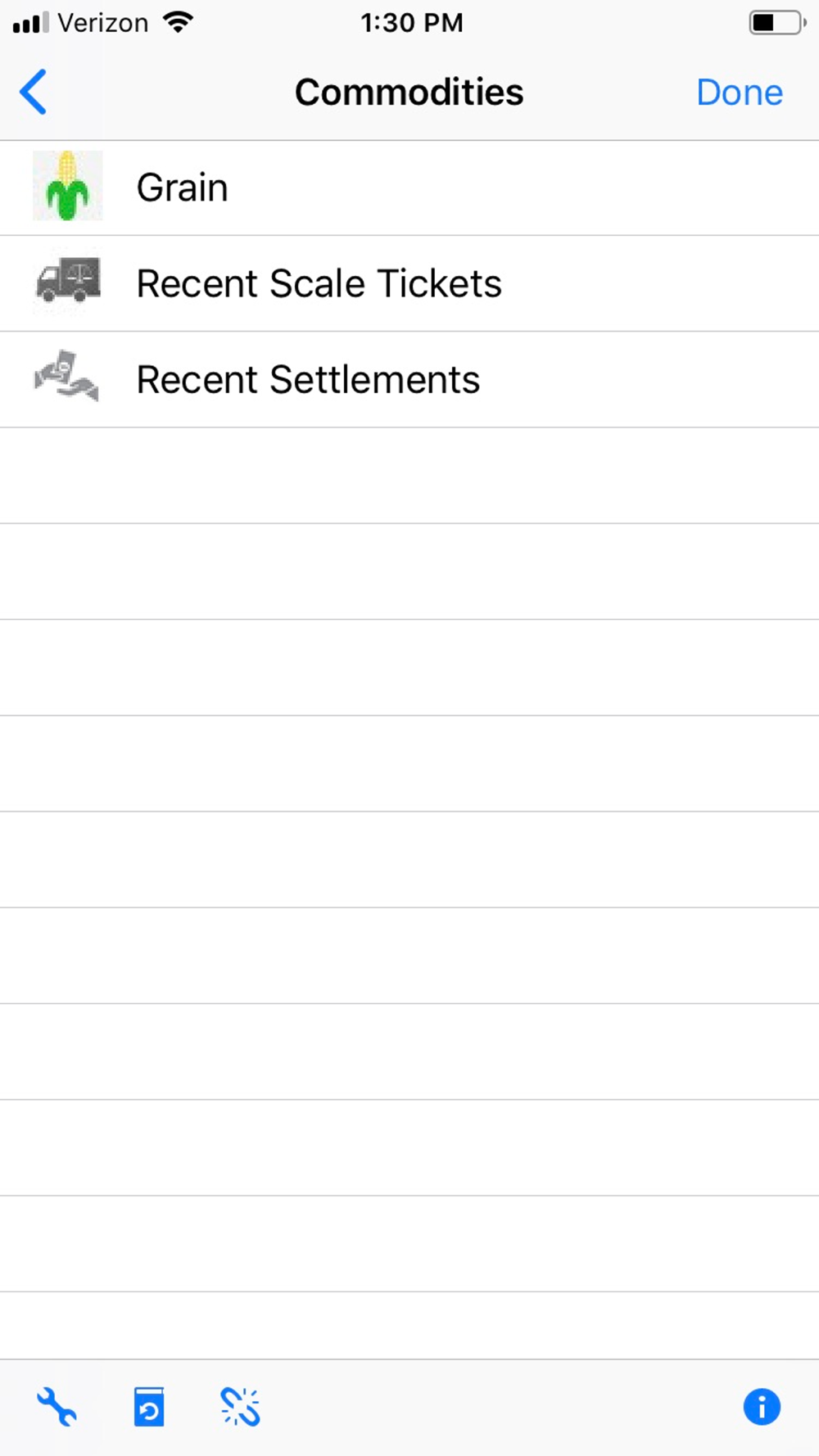
Task: Open settings with the wrench icon
Action: point(57,1407)
